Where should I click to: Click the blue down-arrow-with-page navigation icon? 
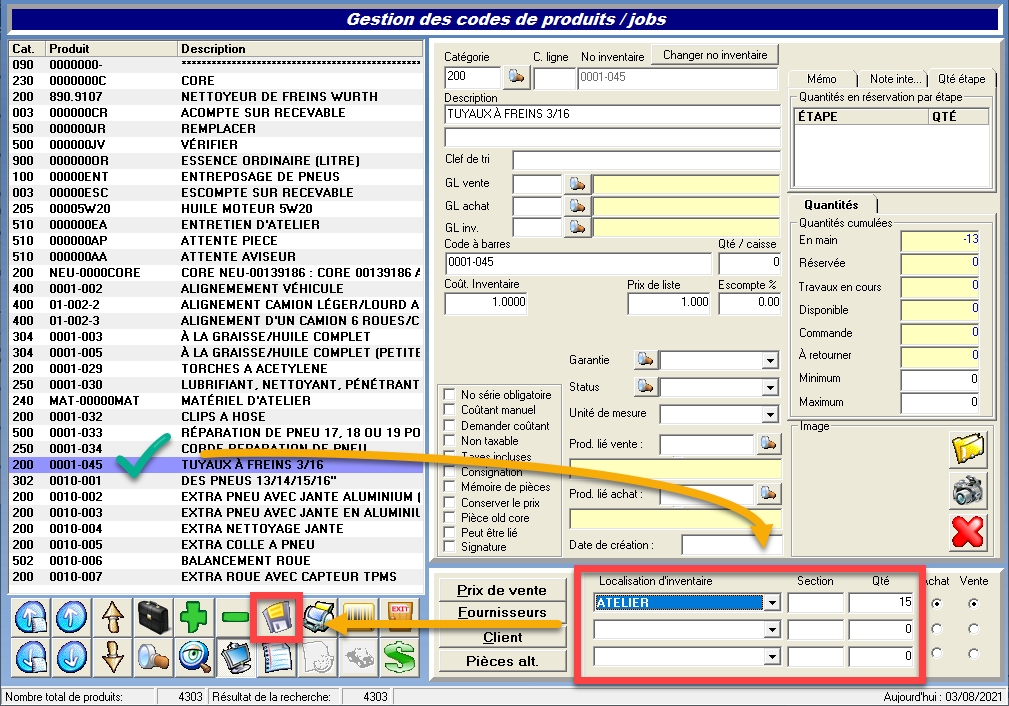click(x=32, y=657)
